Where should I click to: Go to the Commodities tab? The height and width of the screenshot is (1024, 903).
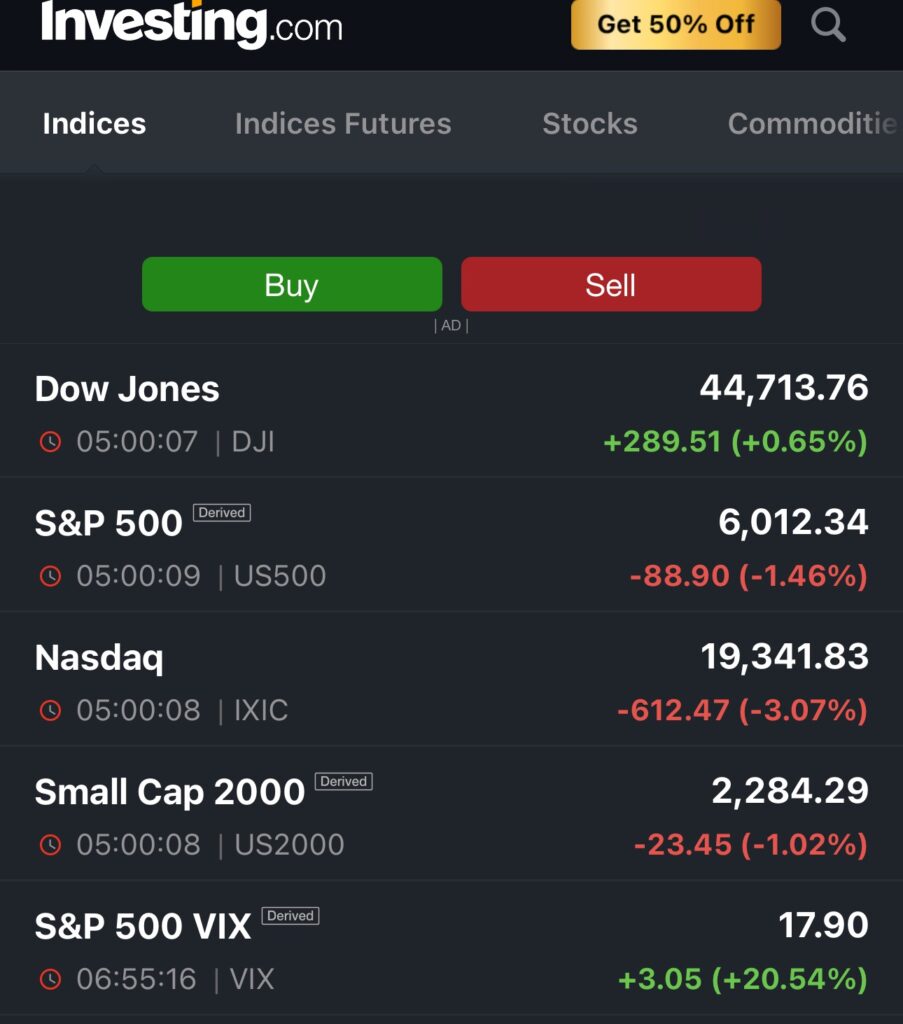(x=812, y=124)
